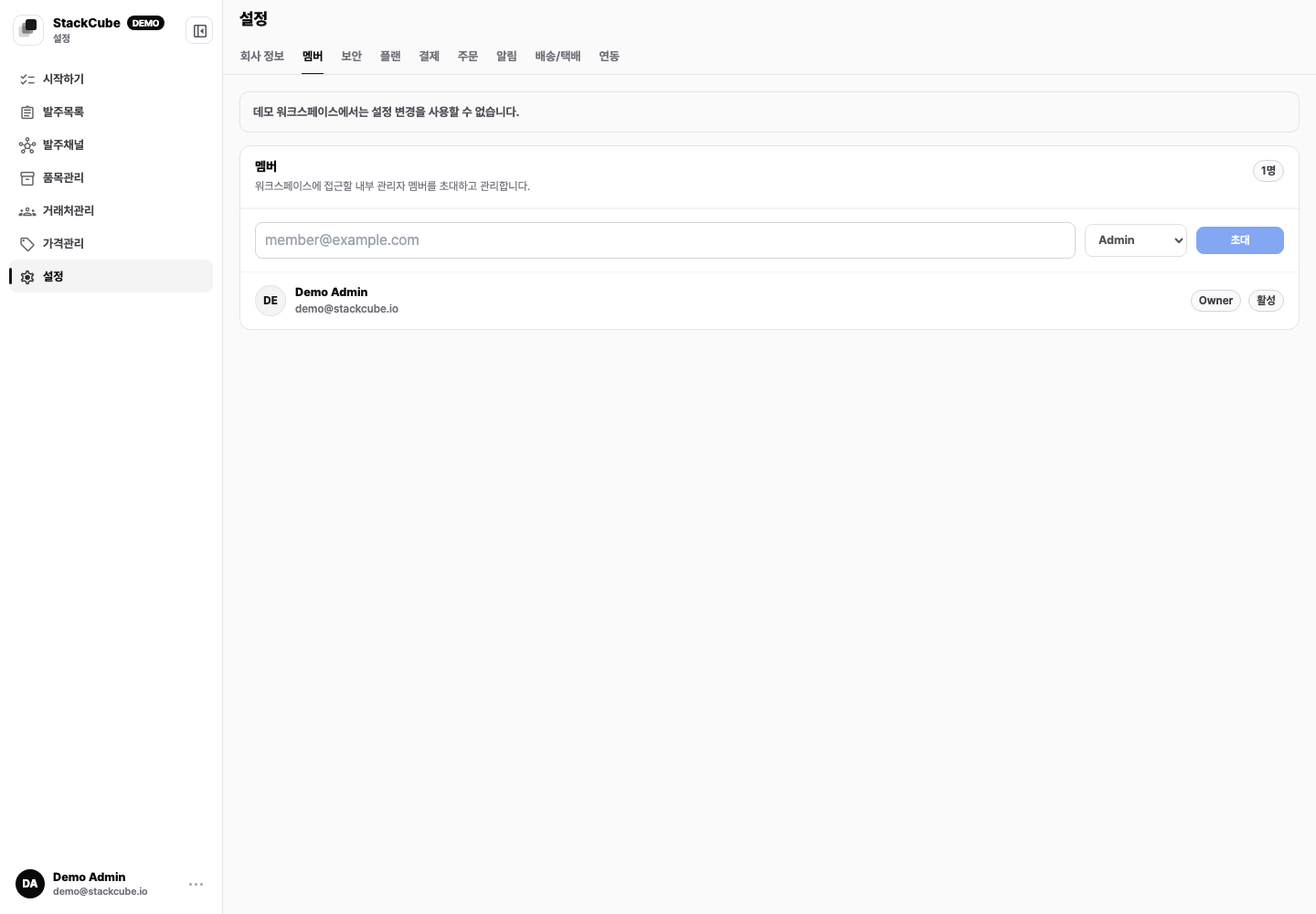Collapse the sidebar with the panel icon
This screenshot has height=914, width=1316.
(199, 31)
